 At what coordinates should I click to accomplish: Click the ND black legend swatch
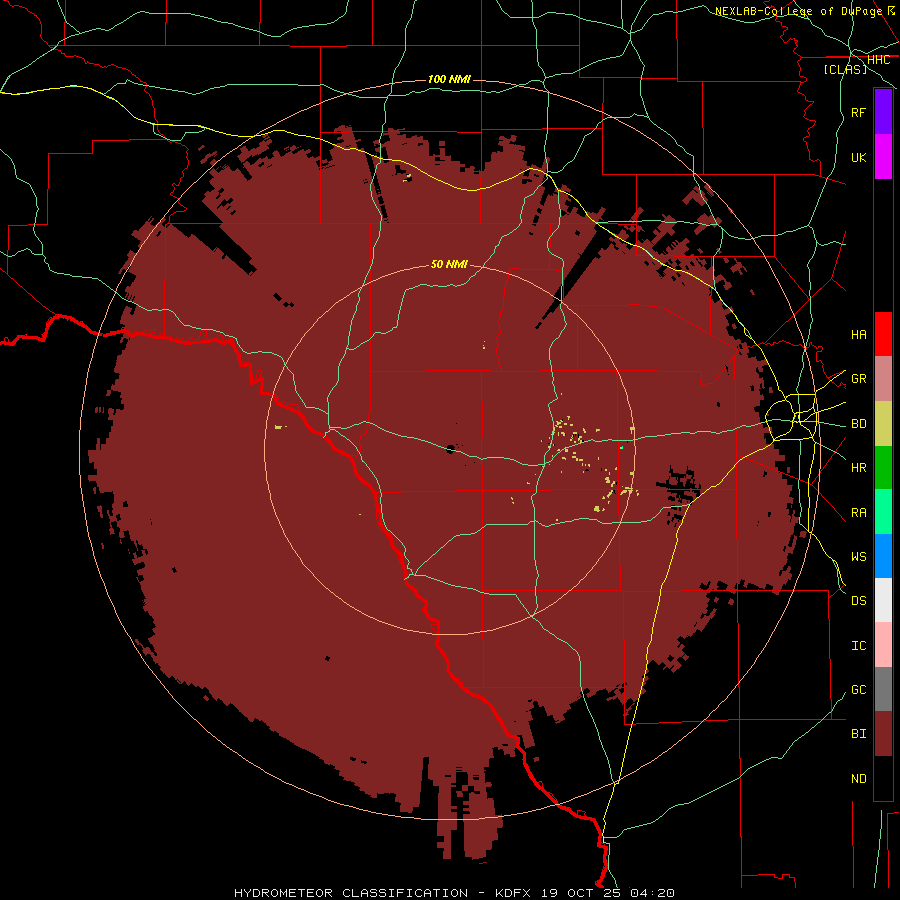click(x=883, y=778)
